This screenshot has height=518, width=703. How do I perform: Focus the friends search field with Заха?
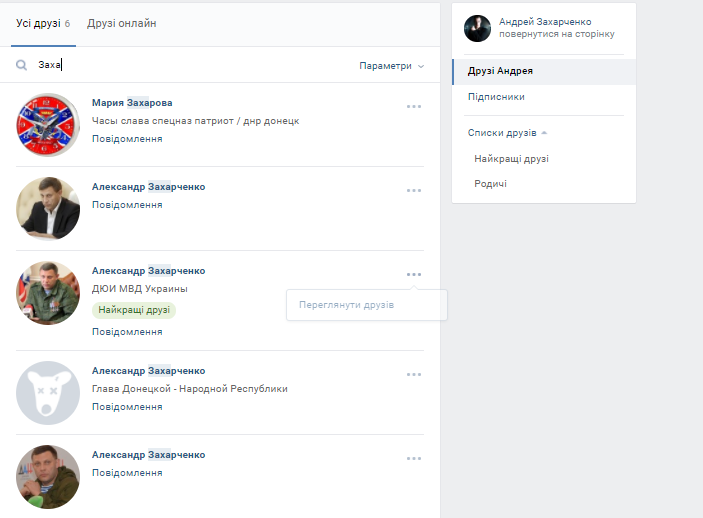190,65
